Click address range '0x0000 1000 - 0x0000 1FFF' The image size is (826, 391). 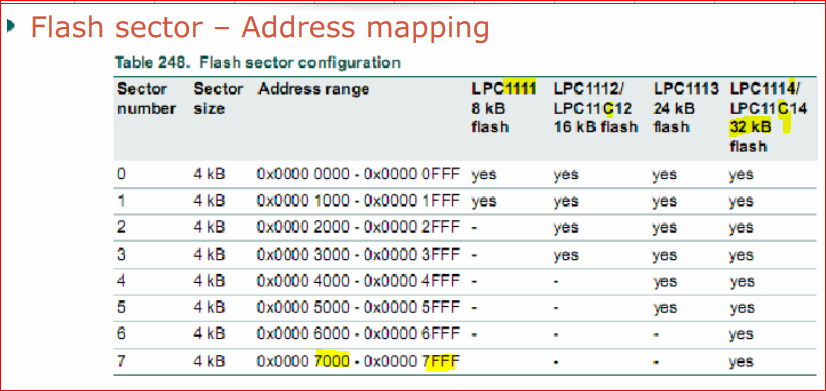click(x=358, y=201)
